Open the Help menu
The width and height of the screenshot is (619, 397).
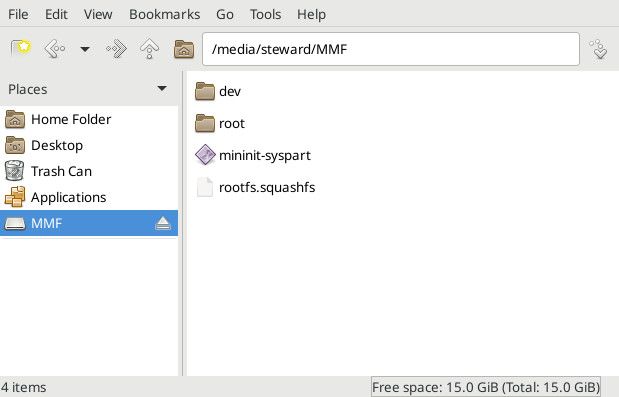(311, 14)
